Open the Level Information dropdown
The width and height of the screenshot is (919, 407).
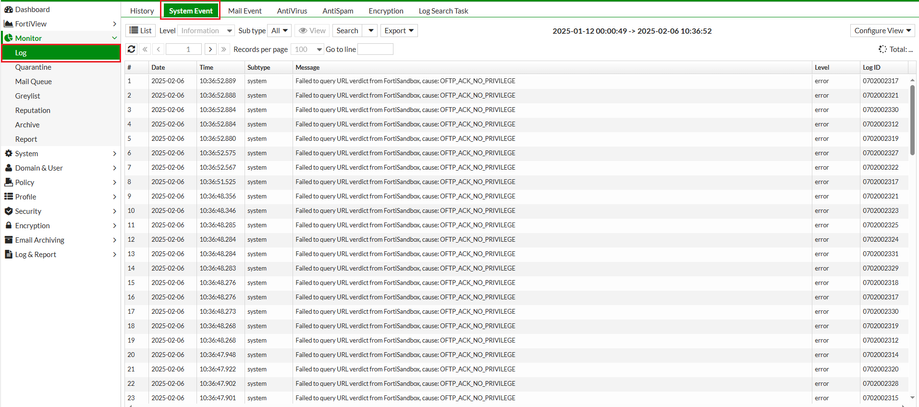click(x=206, y=30)
